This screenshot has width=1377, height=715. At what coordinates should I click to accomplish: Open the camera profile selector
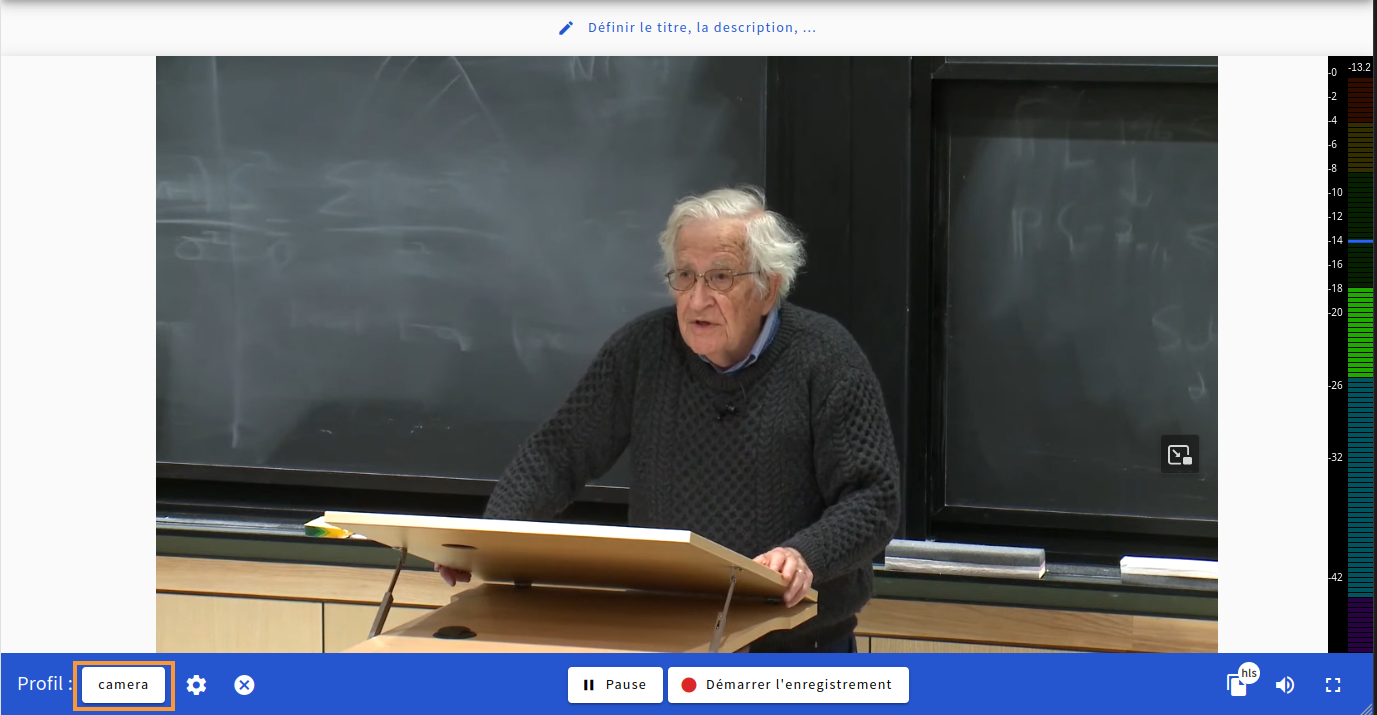(124, 685)
